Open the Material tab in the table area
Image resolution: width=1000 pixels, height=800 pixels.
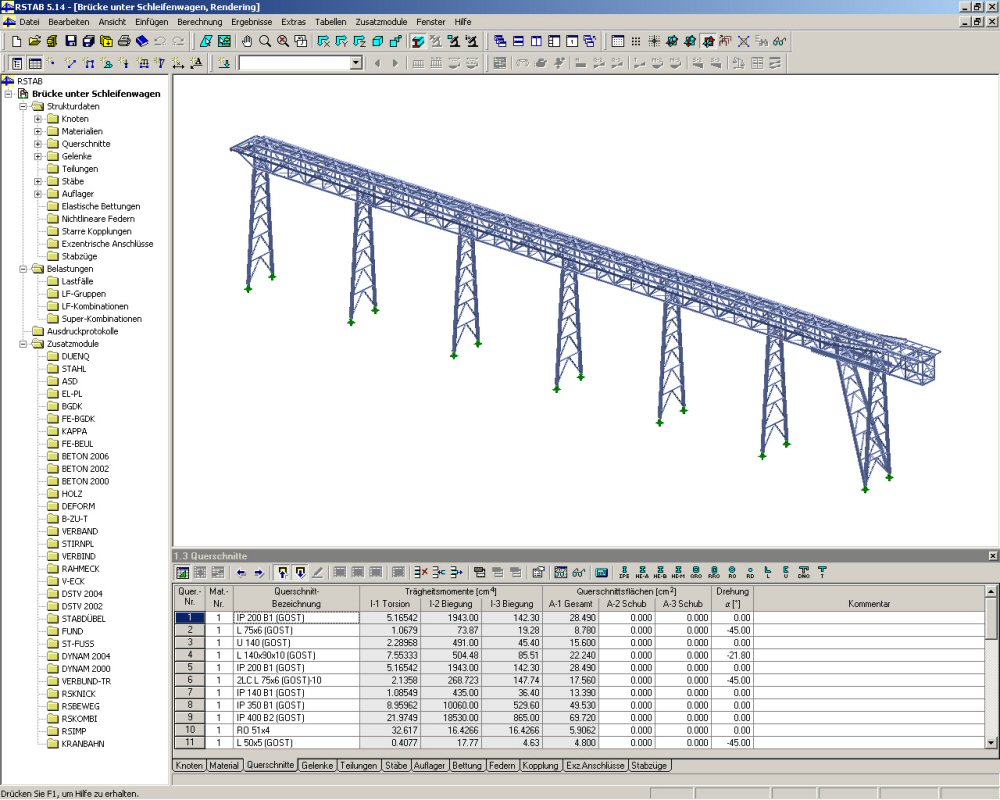click(224, 765)
